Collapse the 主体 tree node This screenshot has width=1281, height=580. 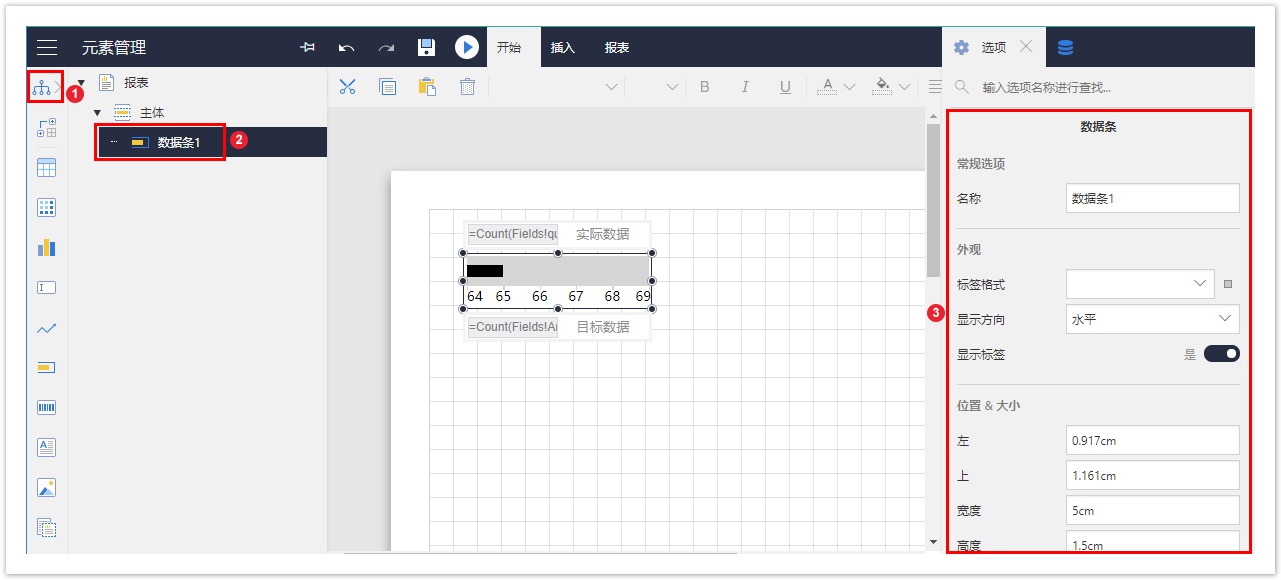98,113
